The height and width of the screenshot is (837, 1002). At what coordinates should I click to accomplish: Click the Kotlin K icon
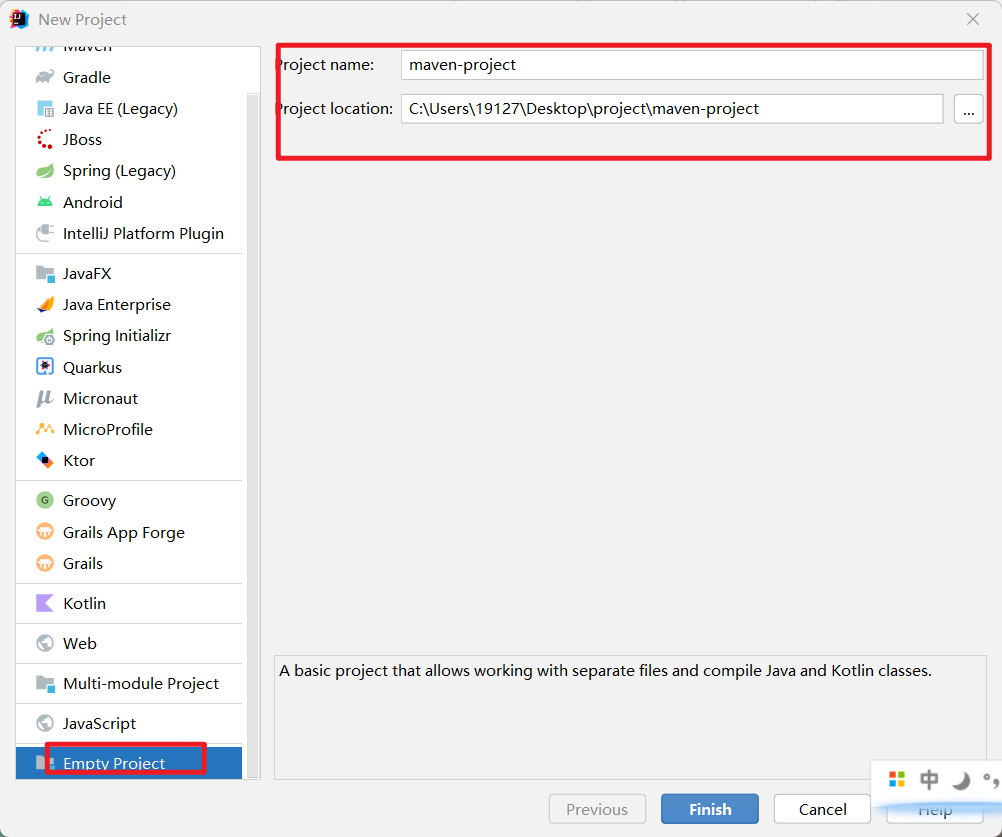tap(45, 603)
